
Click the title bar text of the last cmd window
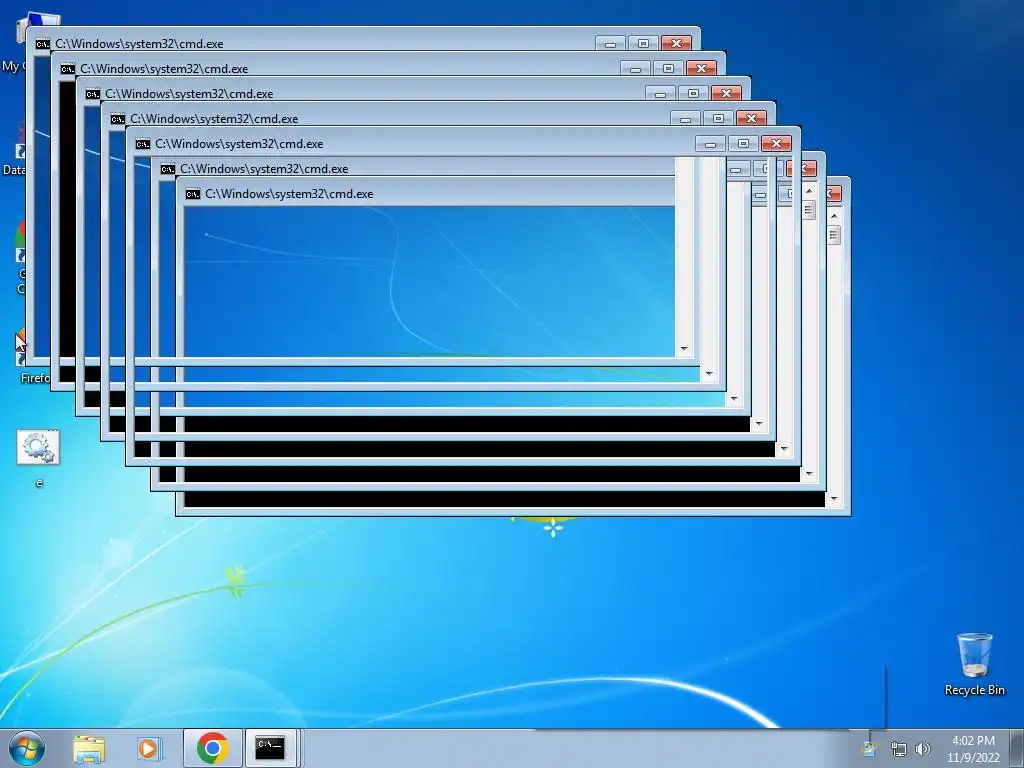point(289,194)
